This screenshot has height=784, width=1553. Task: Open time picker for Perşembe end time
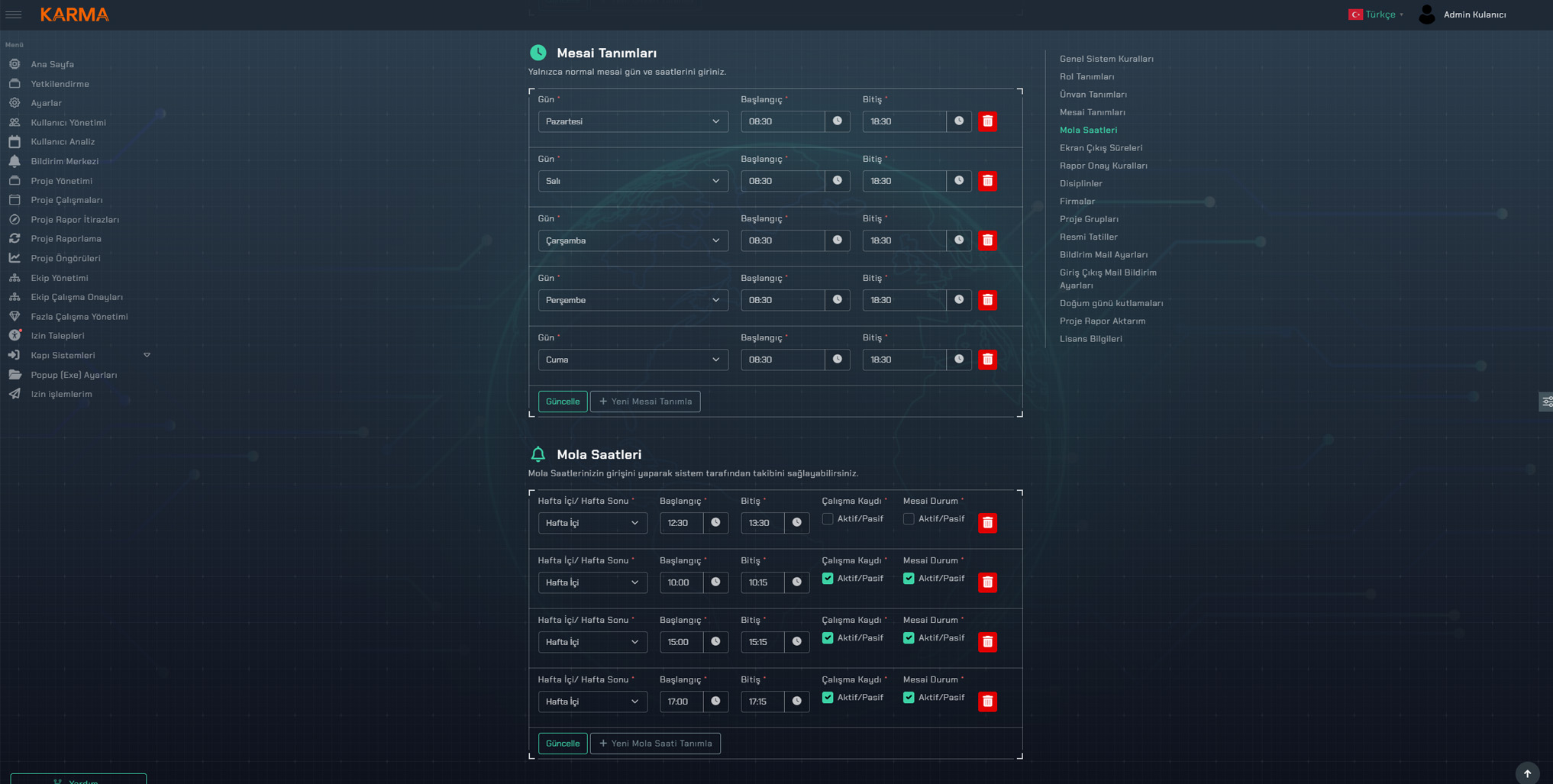coord(959,300)
